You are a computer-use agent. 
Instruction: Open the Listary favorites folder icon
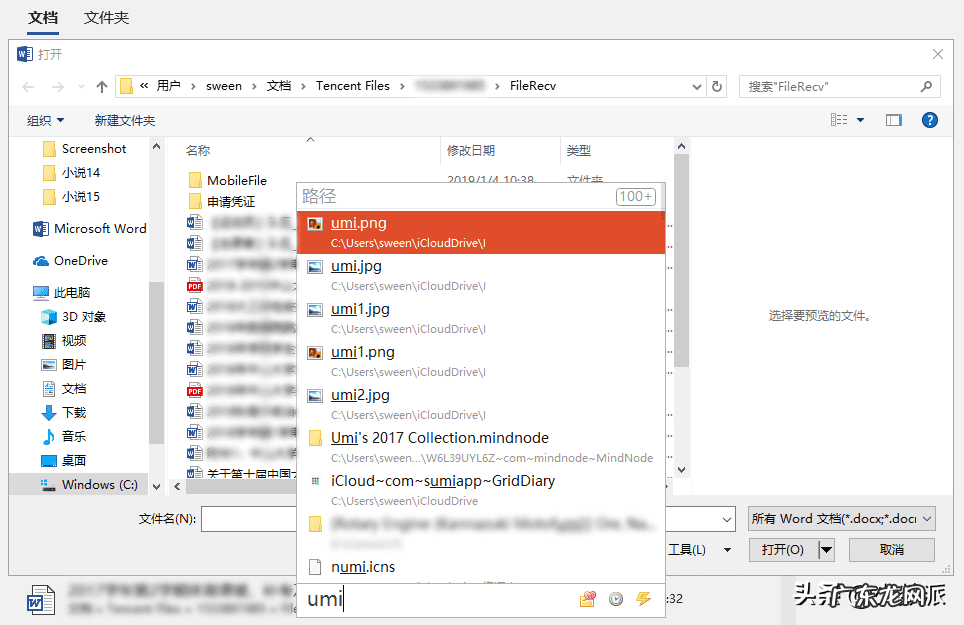(588, 599)
